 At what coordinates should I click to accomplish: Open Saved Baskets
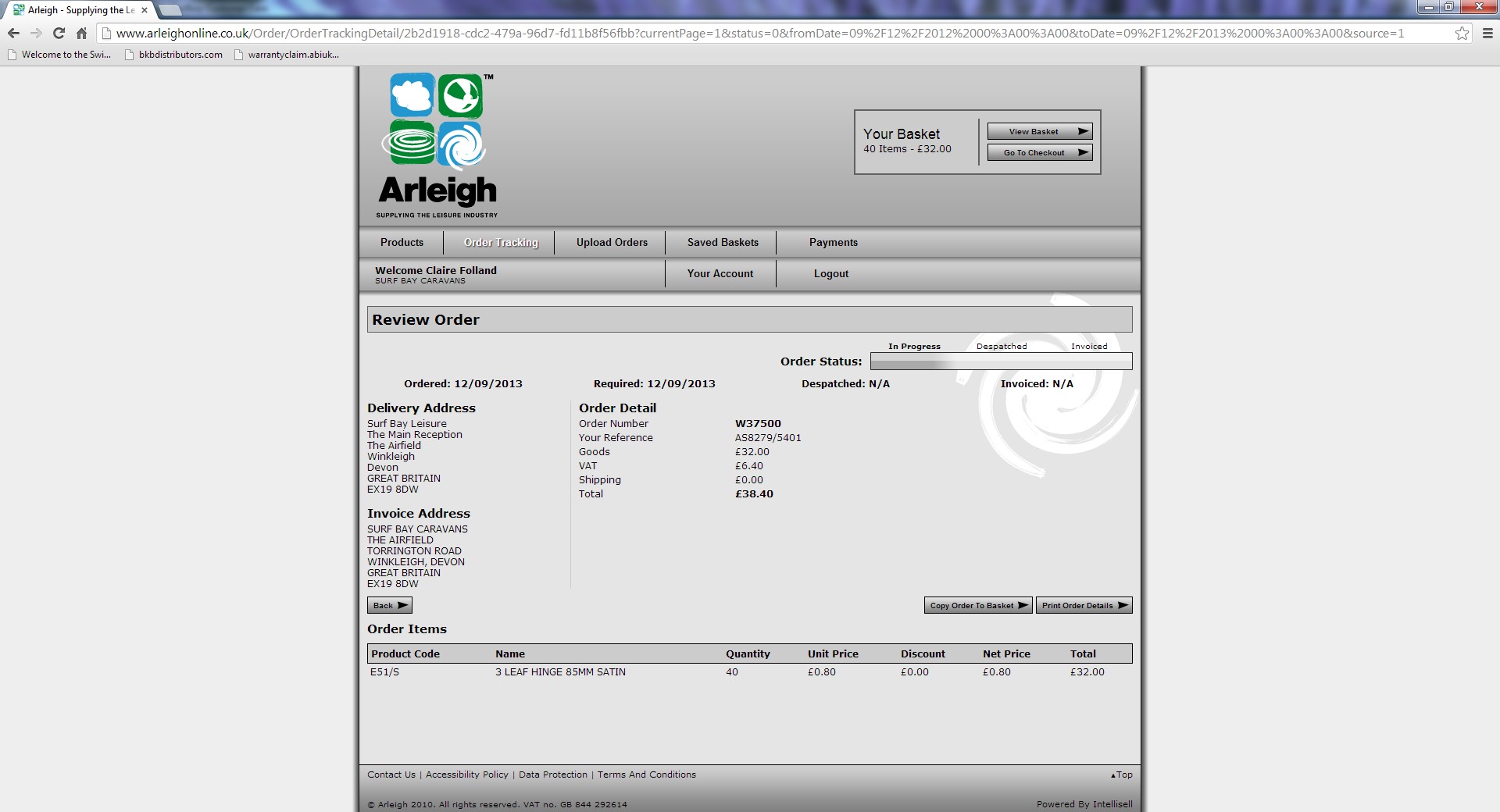[723, 243]
